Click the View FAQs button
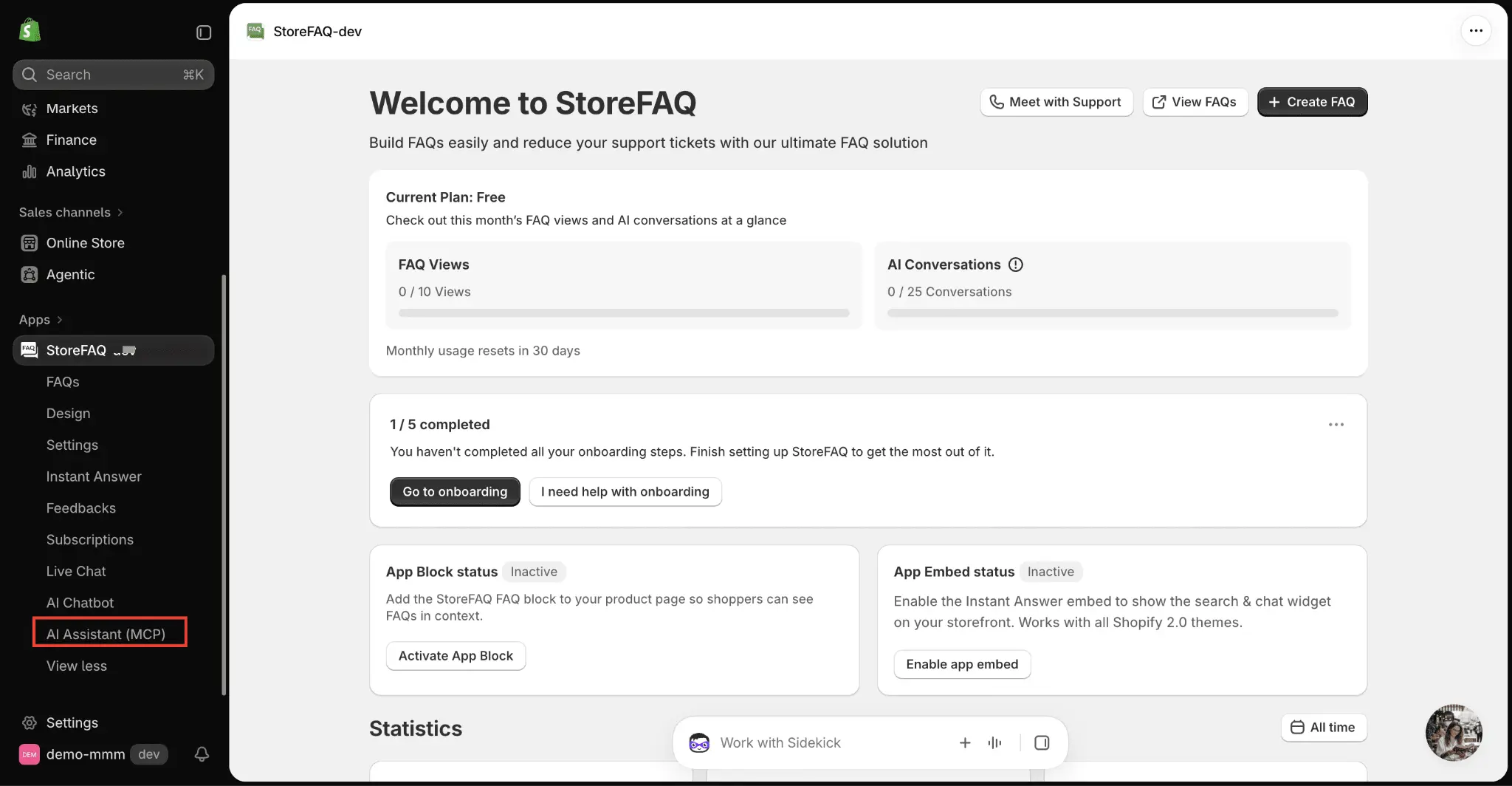 (1195, 102)
